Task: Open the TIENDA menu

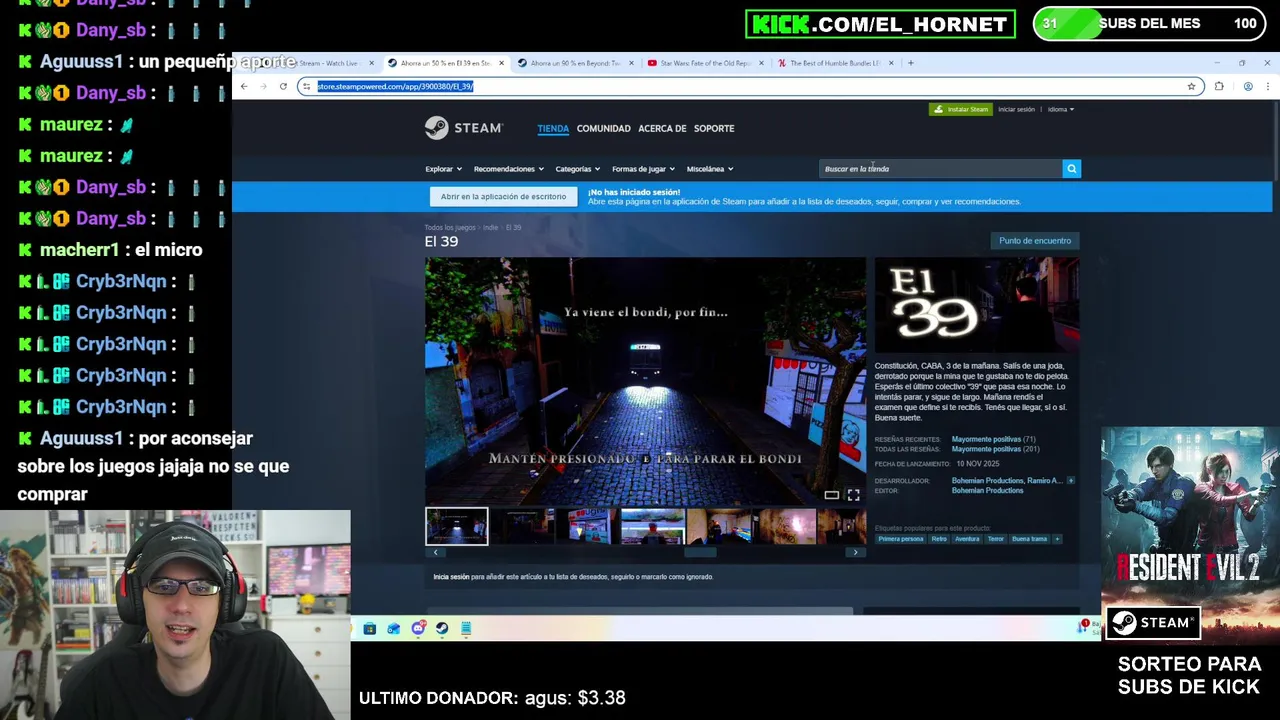Action: [x=553, y=128]
